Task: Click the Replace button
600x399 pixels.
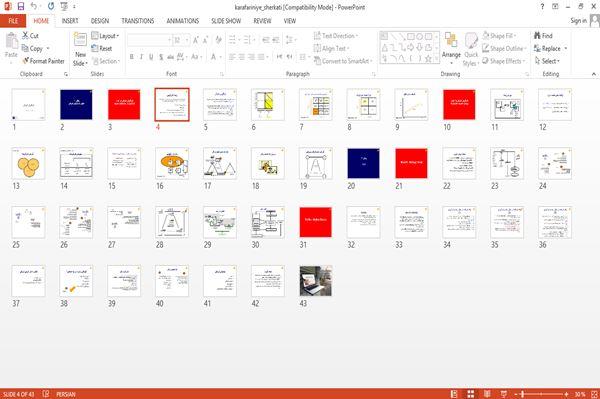Action: tap(550, 49)
